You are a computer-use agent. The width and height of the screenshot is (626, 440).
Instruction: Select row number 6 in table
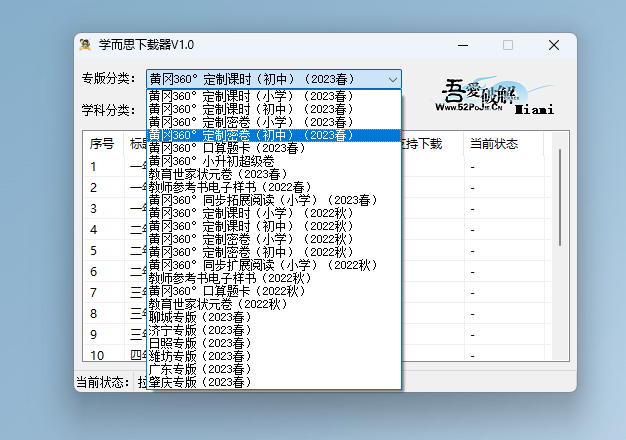93,272
